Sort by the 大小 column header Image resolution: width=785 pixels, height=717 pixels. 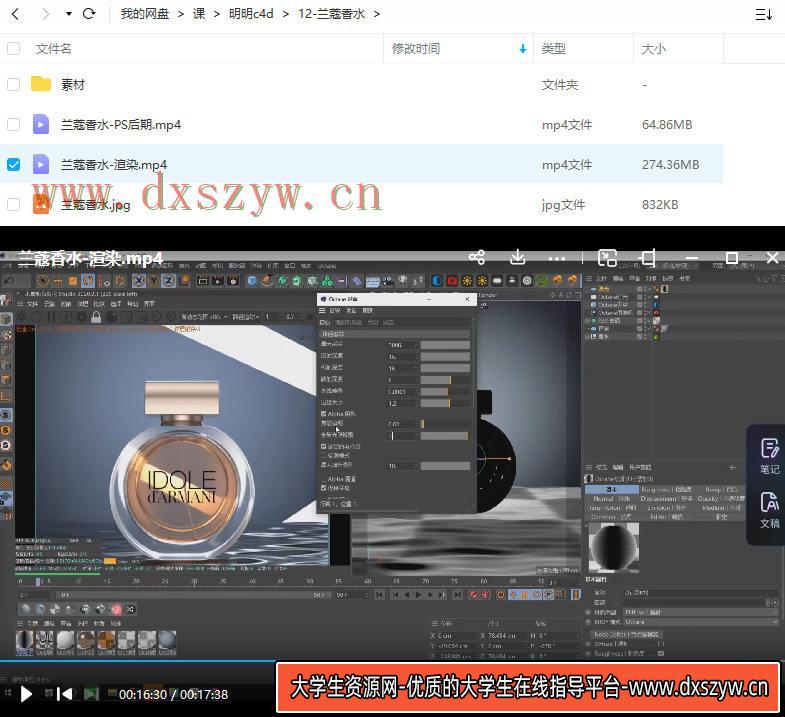click(x=653, y=49)
